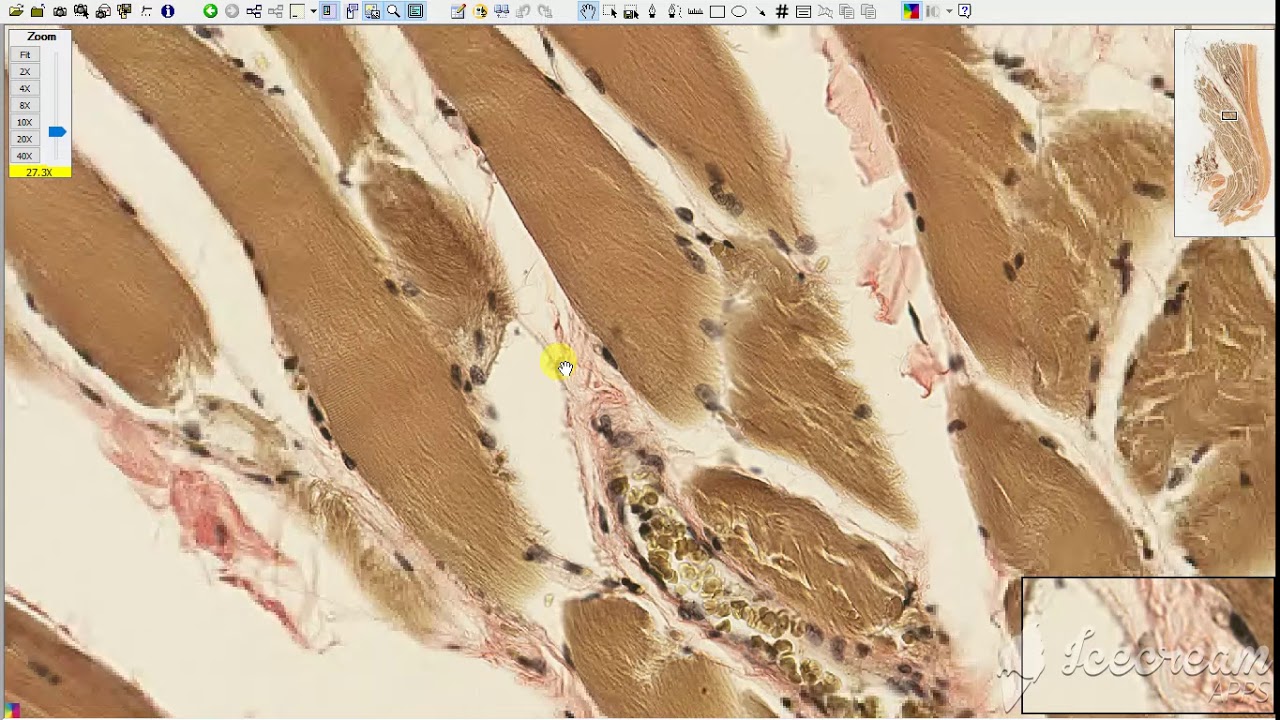1280x720 pixels.
Task: Select the zoom navigation rectangle tool
Action: (610, 11)
